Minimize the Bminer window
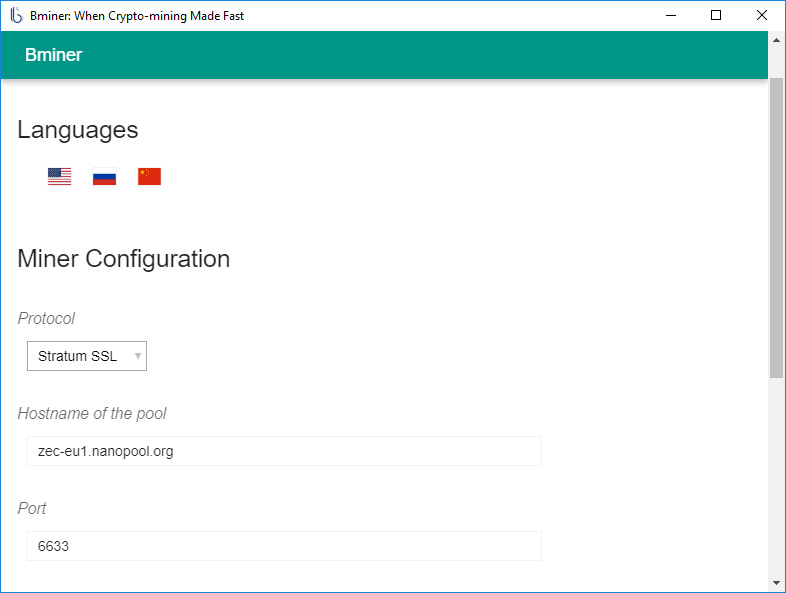The height and width of the screenshot is (593, 786). [x=669, y=16]
